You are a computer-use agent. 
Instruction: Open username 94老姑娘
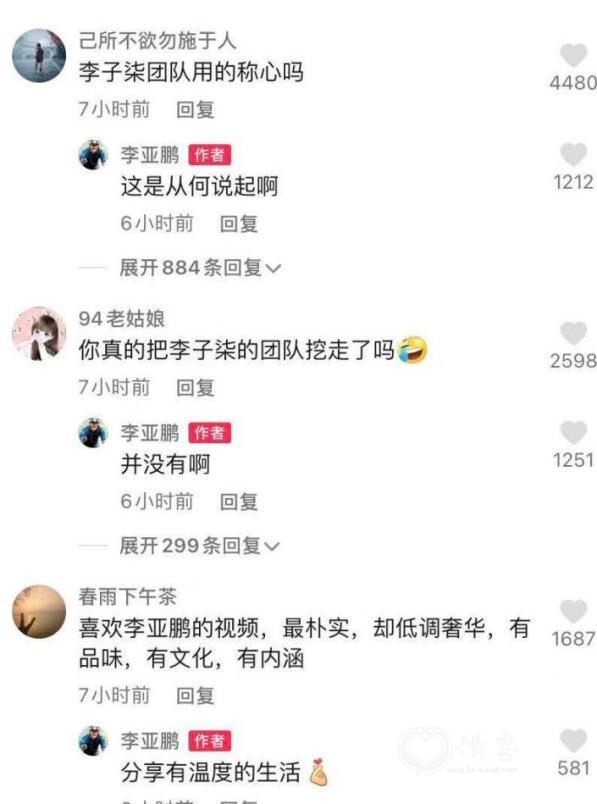tap(122, 318)
